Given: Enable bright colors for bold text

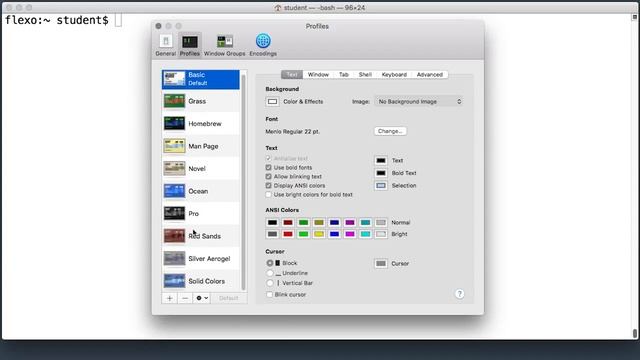Looking at the screenshot, I should point(268,195).
